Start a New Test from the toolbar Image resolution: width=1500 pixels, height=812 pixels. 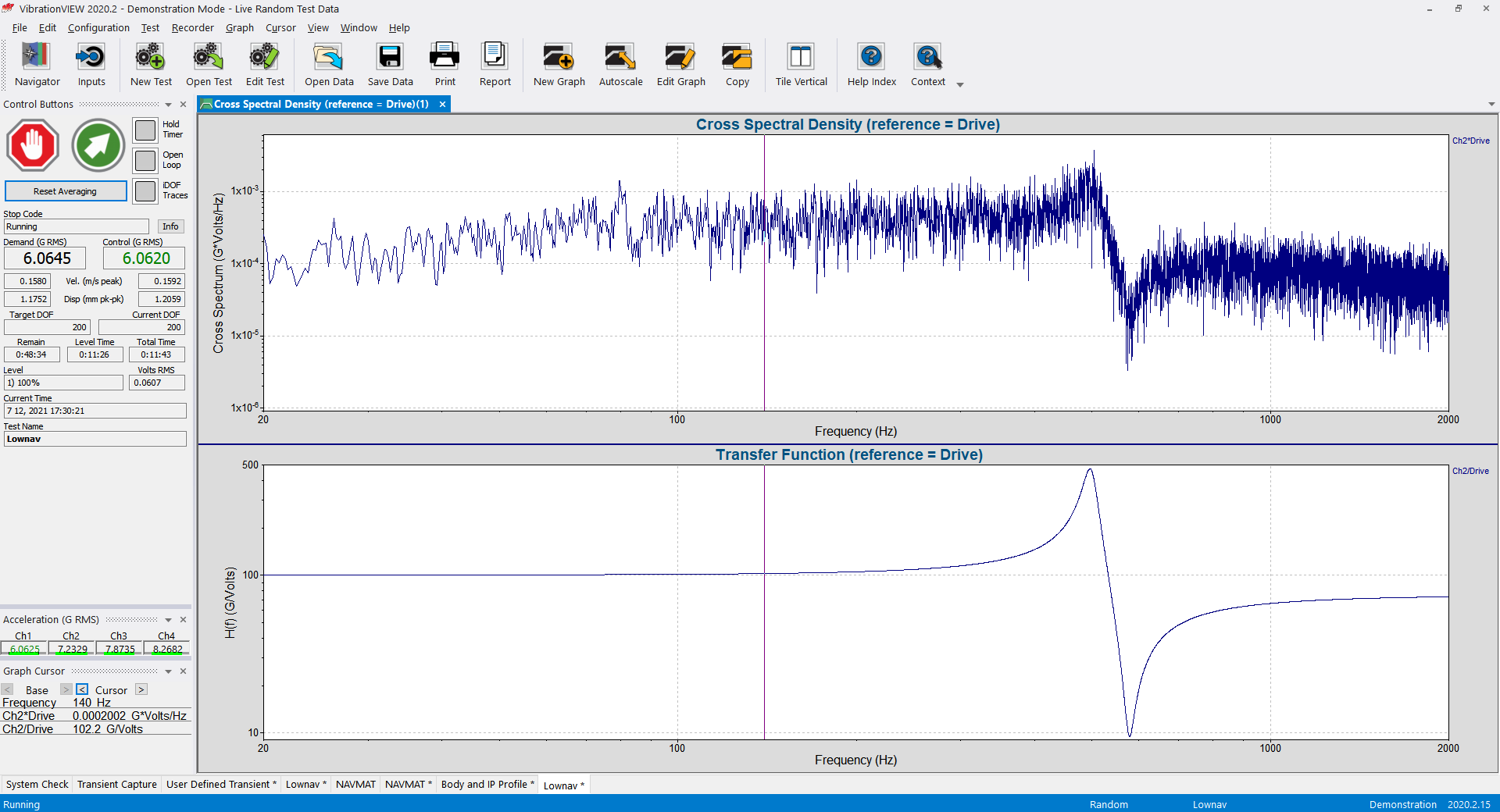click(151, 64)
